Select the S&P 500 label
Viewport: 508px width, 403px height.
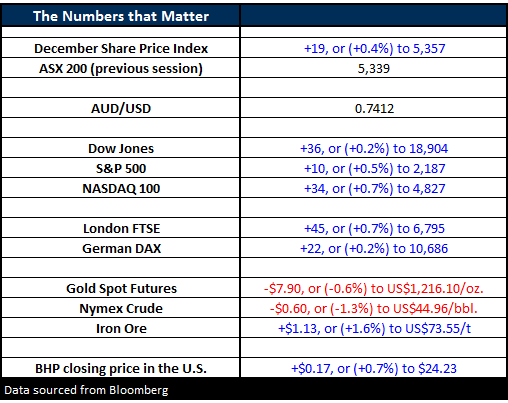[121, 169]
